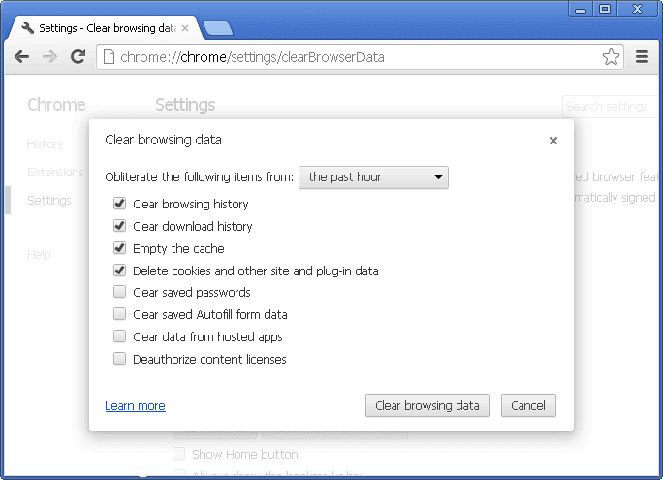This screenshot has width=663, height=480.
Task: Click the browser forward arrow
Action: click(50, 57)
